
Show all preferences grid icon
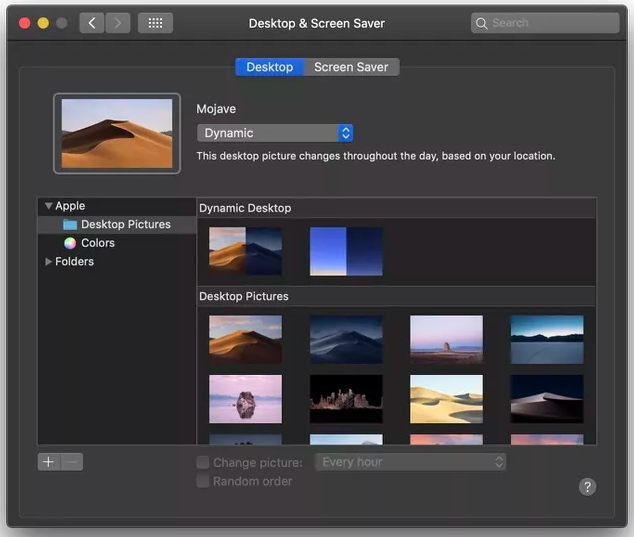(155, 23)
